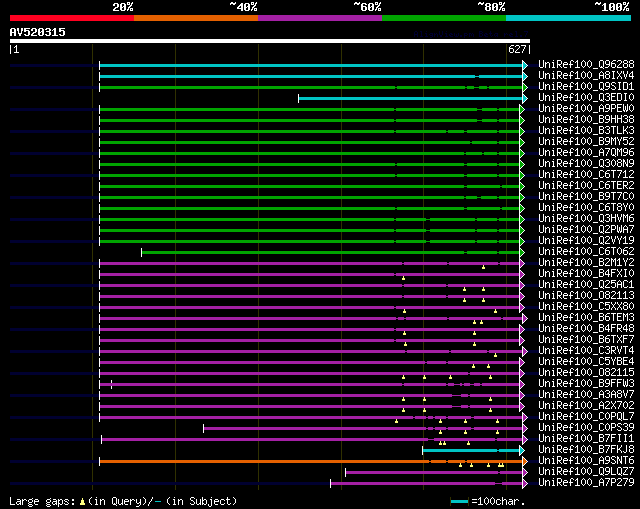Viewport: 640px width, 509px height.
Task: Open the UniRef100_B9FFW3 label
Action: (586, 384)
